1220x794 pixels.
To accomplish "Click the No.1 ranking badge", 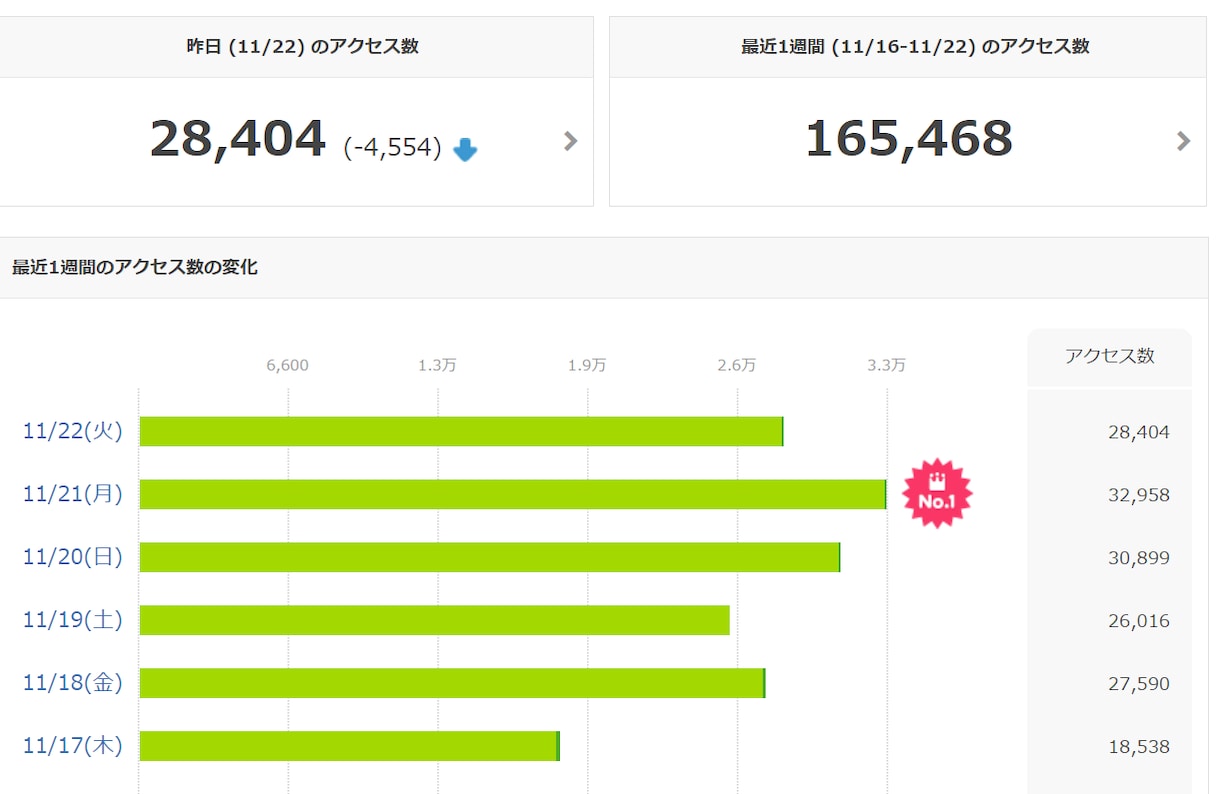I will [937, 494].
